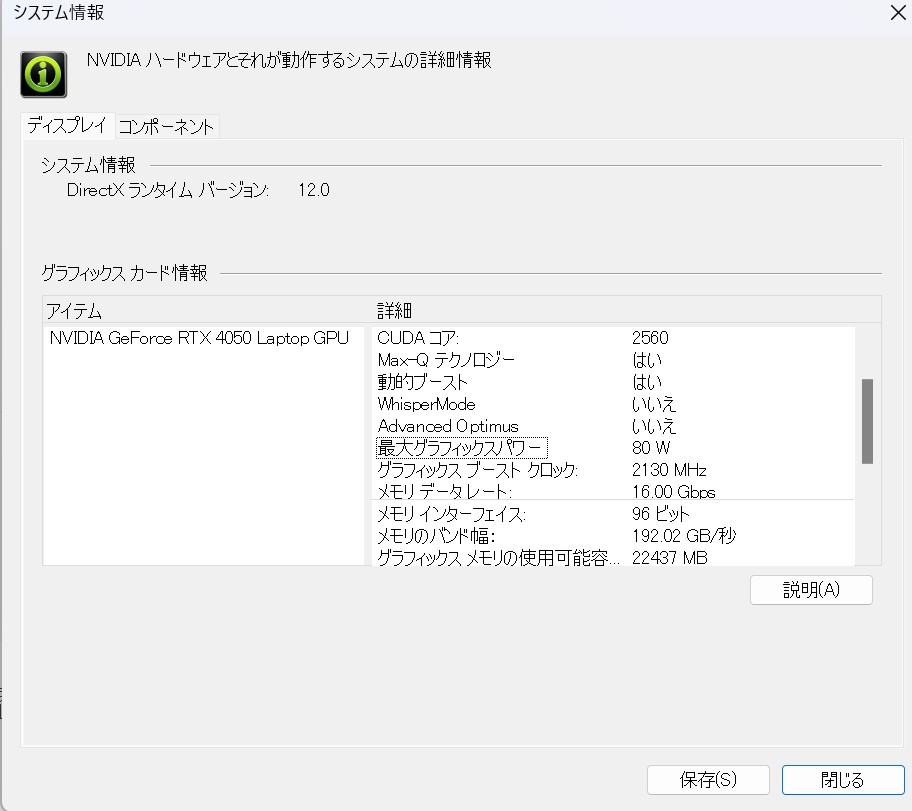Click the 16.00 Gbps value
This screenshot has height=811, width=912.
tap(674, 492)
